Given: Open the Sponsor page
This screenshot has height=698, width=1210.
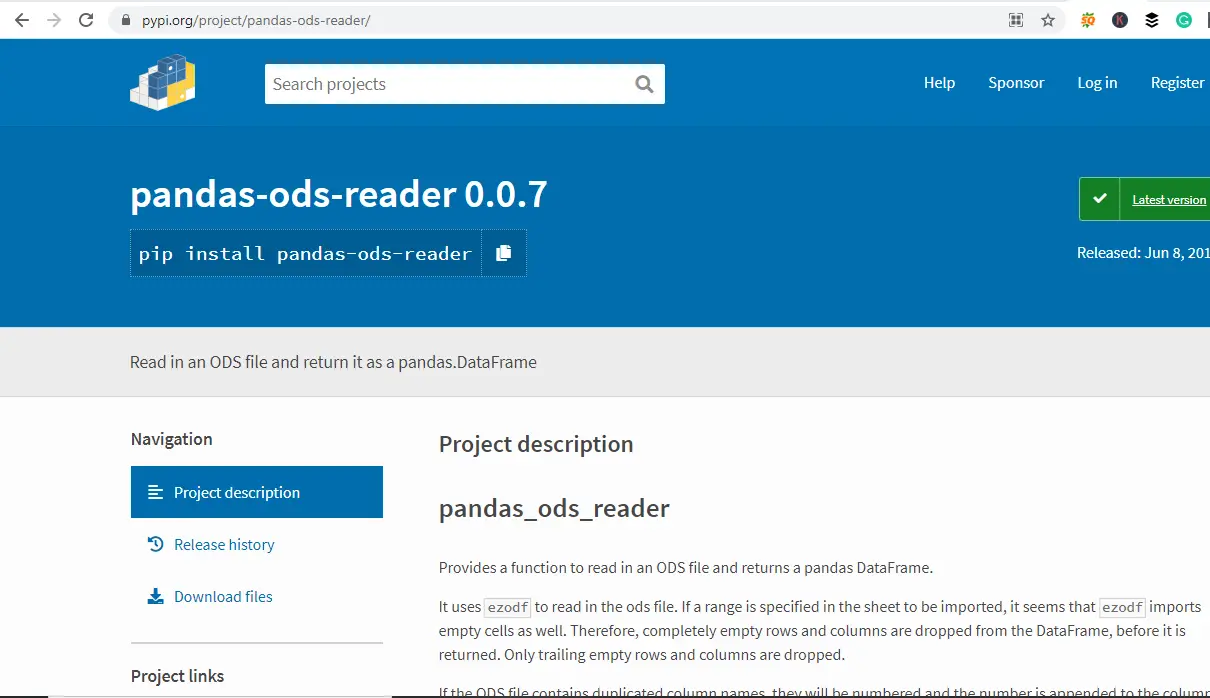Looking at the screenshot, I should pyautogui.click(x=1016, y=83).
